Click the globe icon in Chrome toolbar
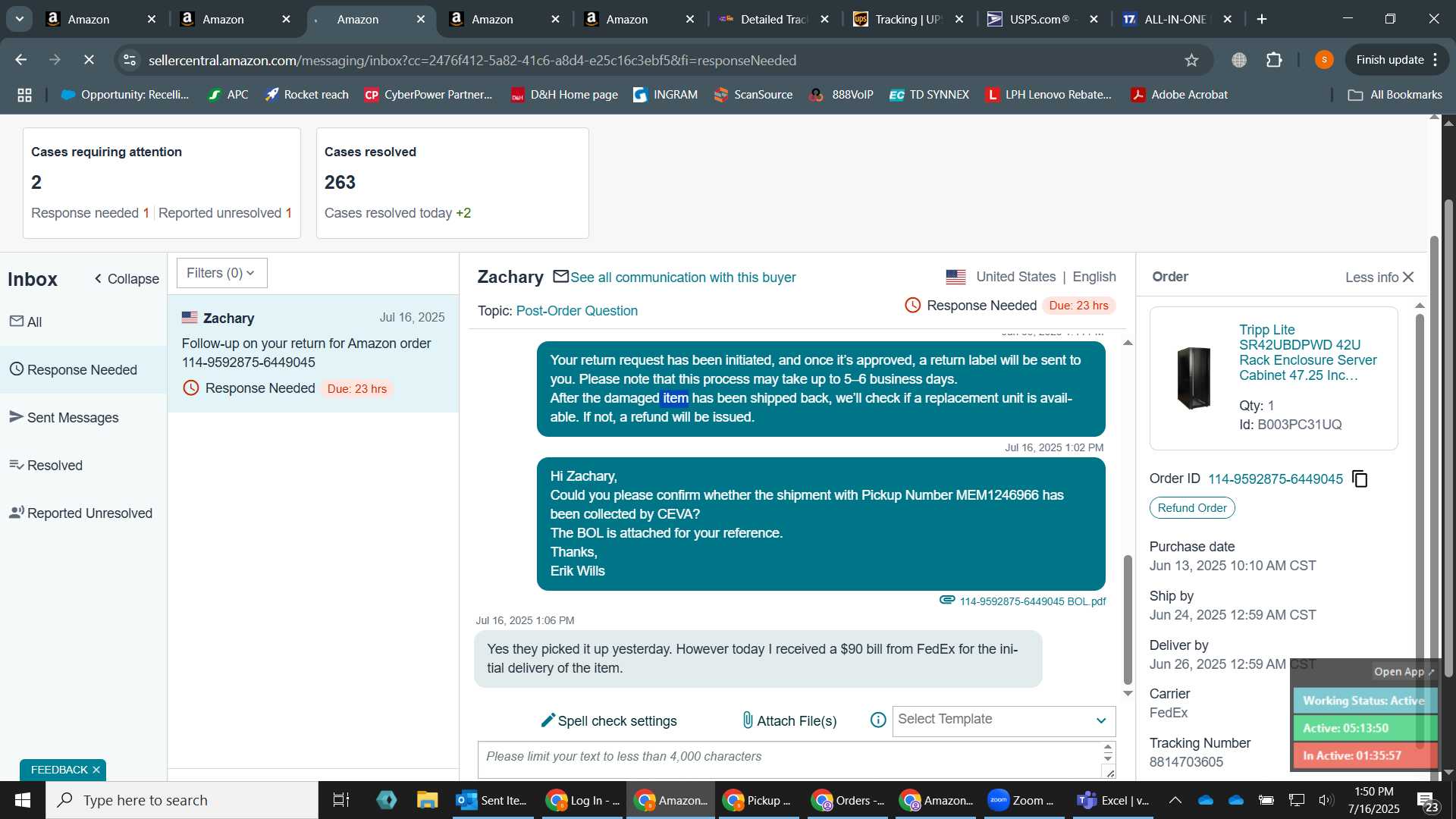1456x819 pixels. (x=1239, y=60)
